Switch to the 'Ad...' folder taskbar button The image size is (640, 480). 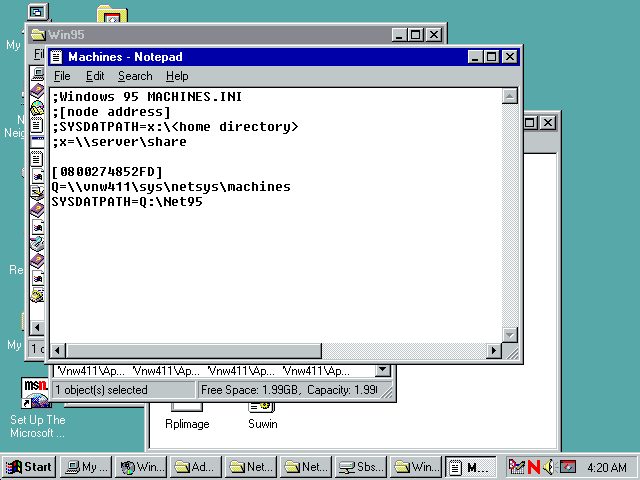196,467
